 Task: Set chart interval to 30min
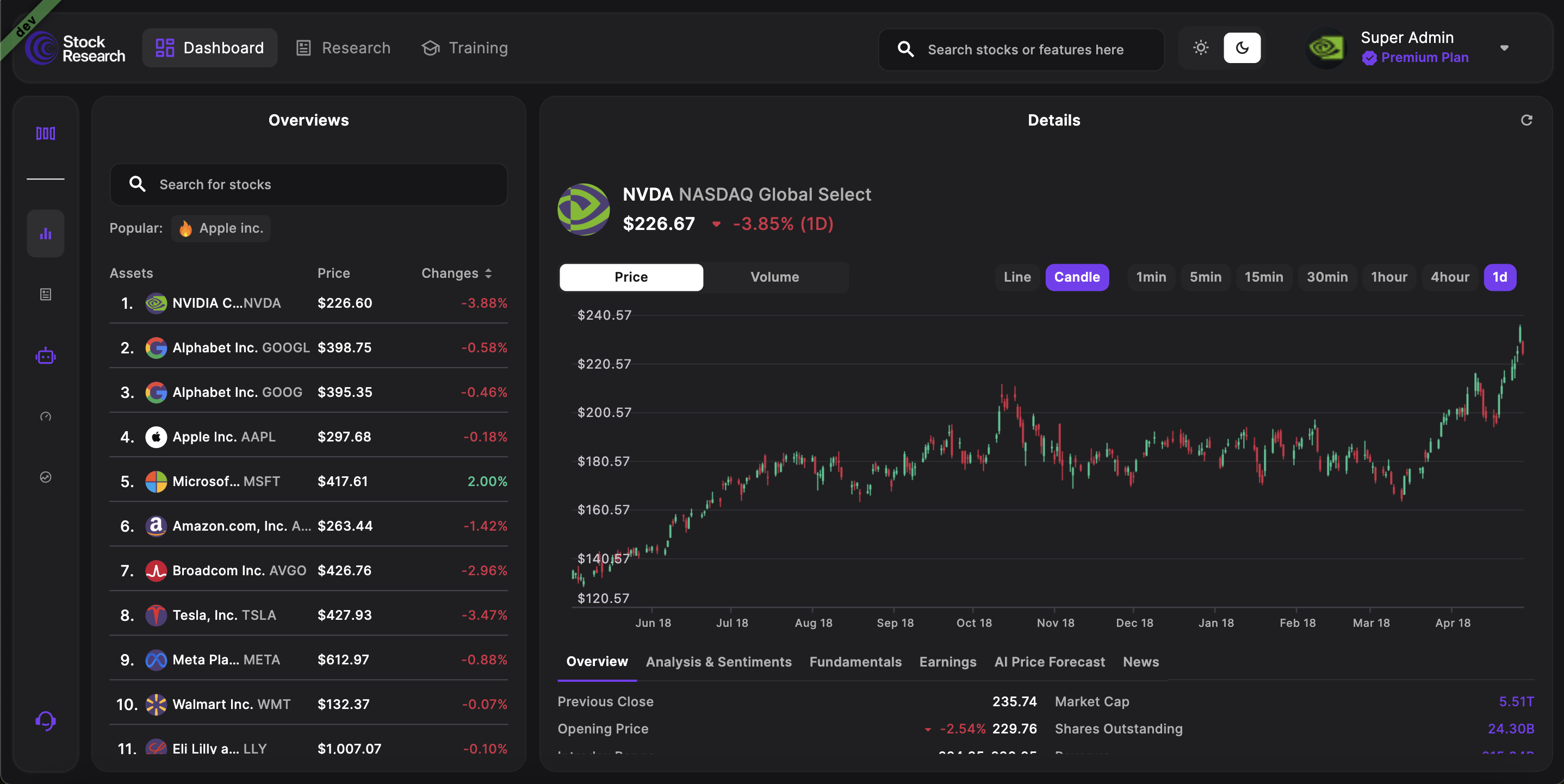coord(1327,277)
